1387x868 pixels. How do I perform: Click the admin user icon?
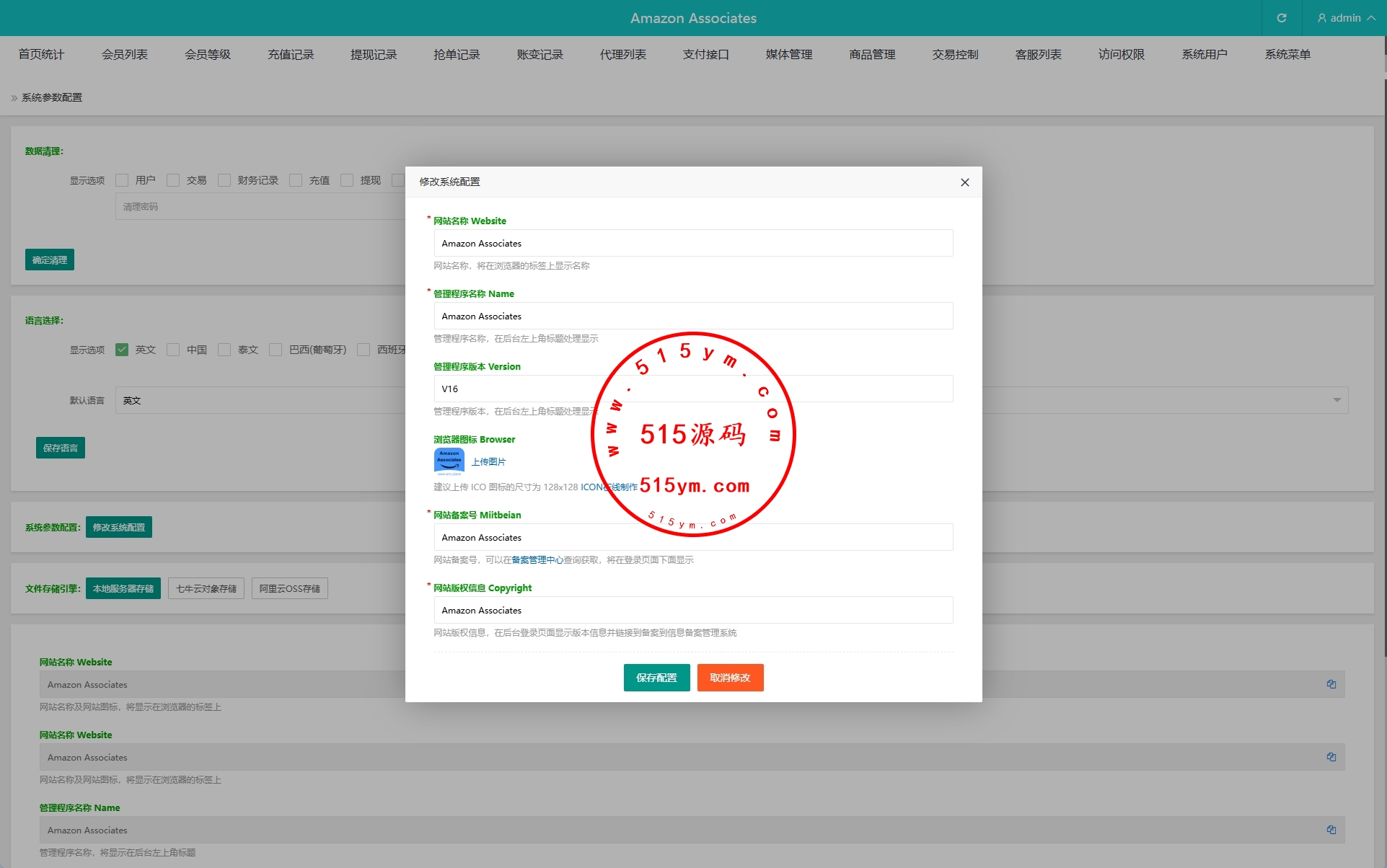pos(1321,18)
